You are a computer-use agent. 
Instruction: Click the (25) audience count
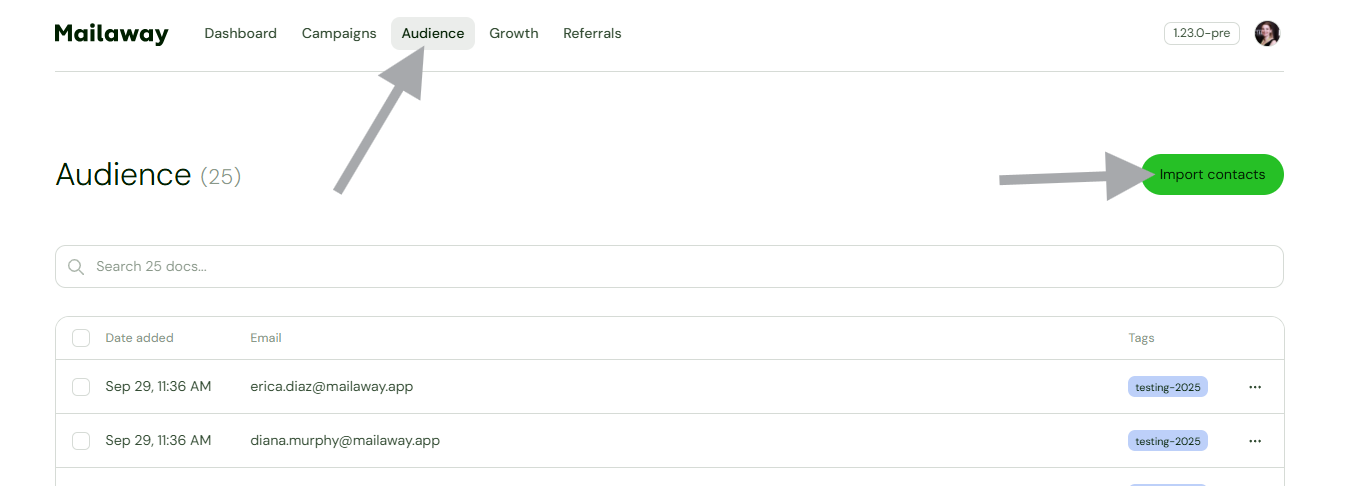(221, 177)
